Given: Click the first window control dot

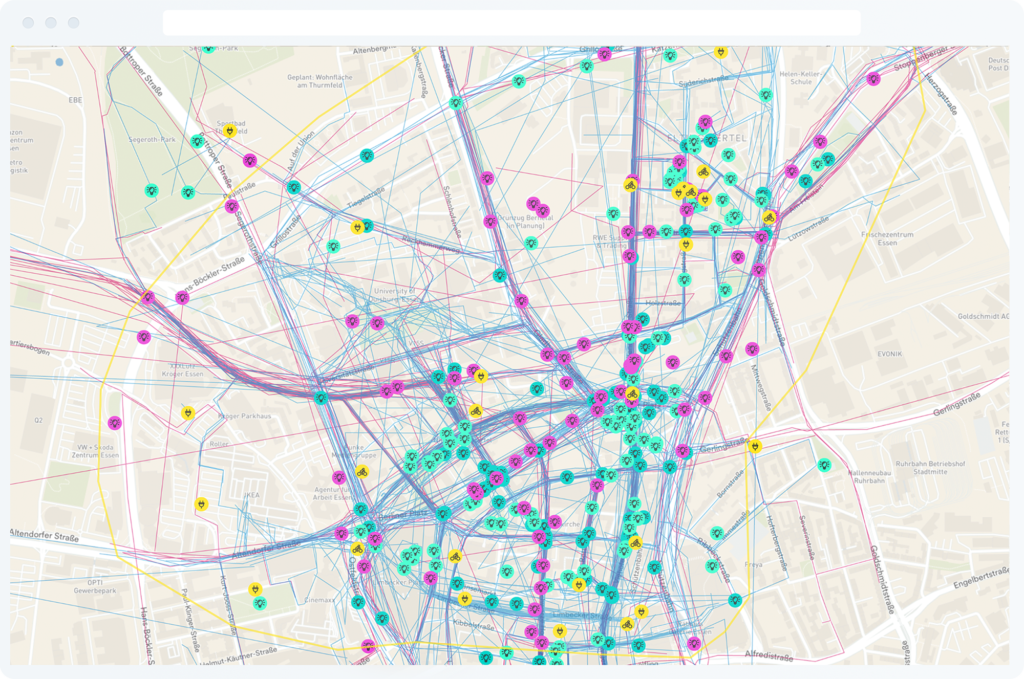Looking at the screenshot, I should (28, 22).
